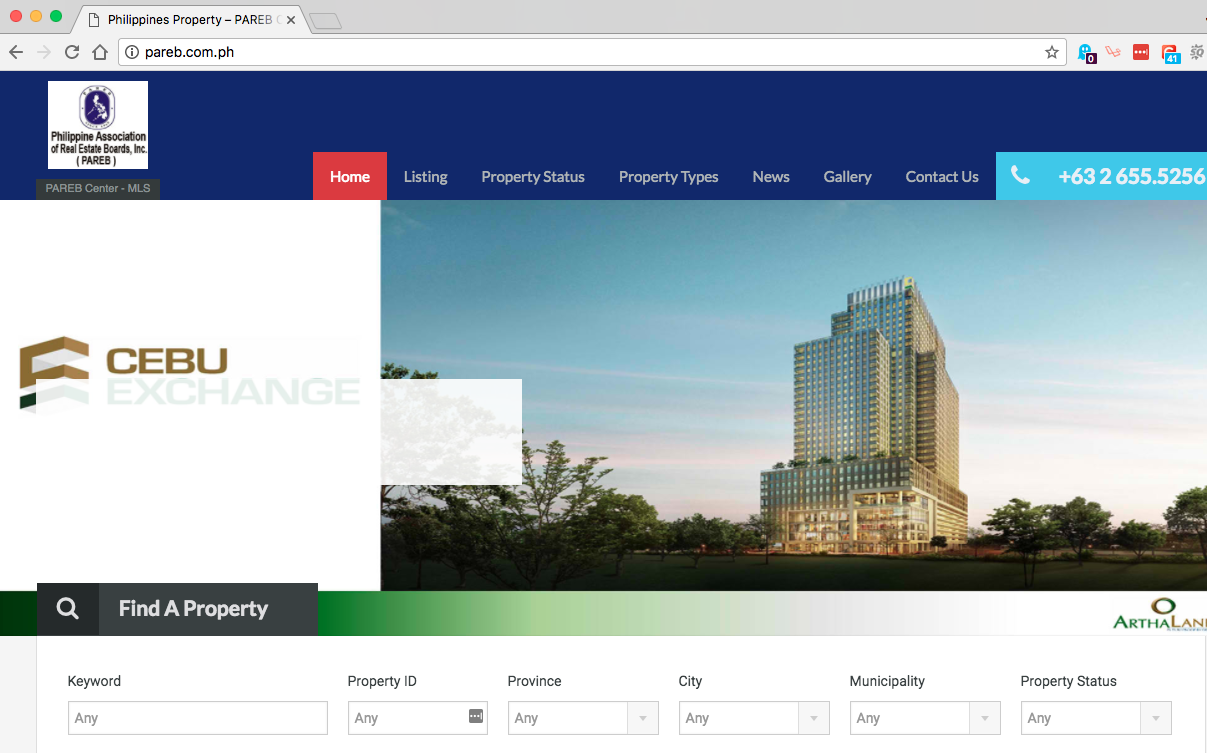The width and height of the screenshot is (1207, 753).
Task: Go back using the browser back arrow
Action: point(16,52)
